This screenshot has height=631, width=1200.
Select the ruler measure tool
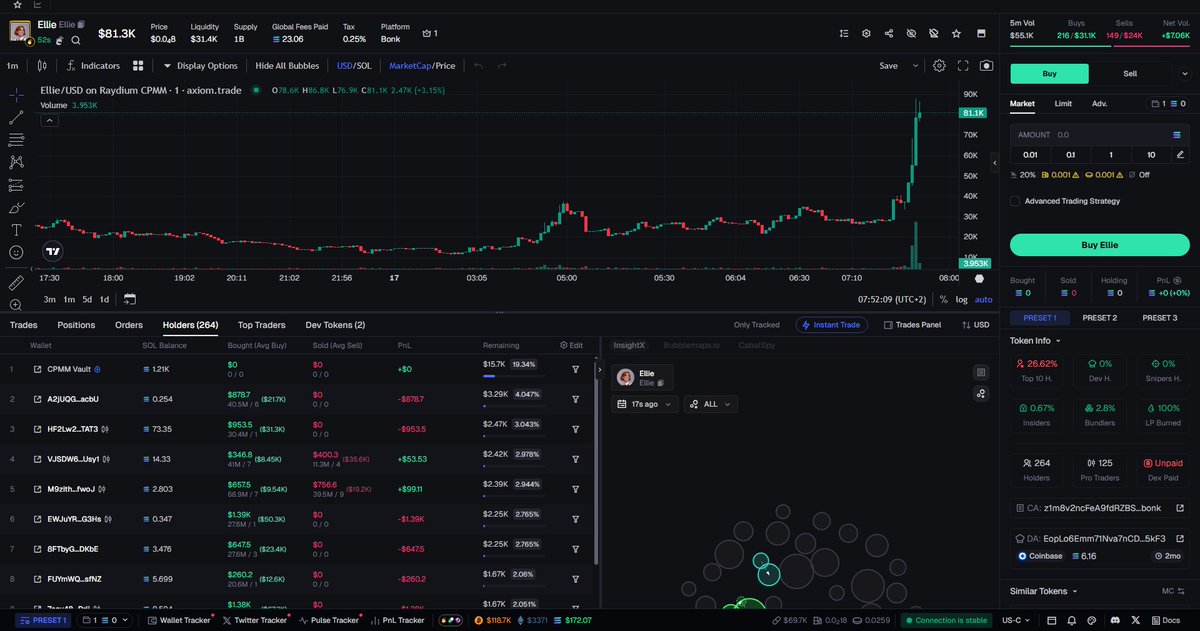pyautogui.click(x=16, y=284)
